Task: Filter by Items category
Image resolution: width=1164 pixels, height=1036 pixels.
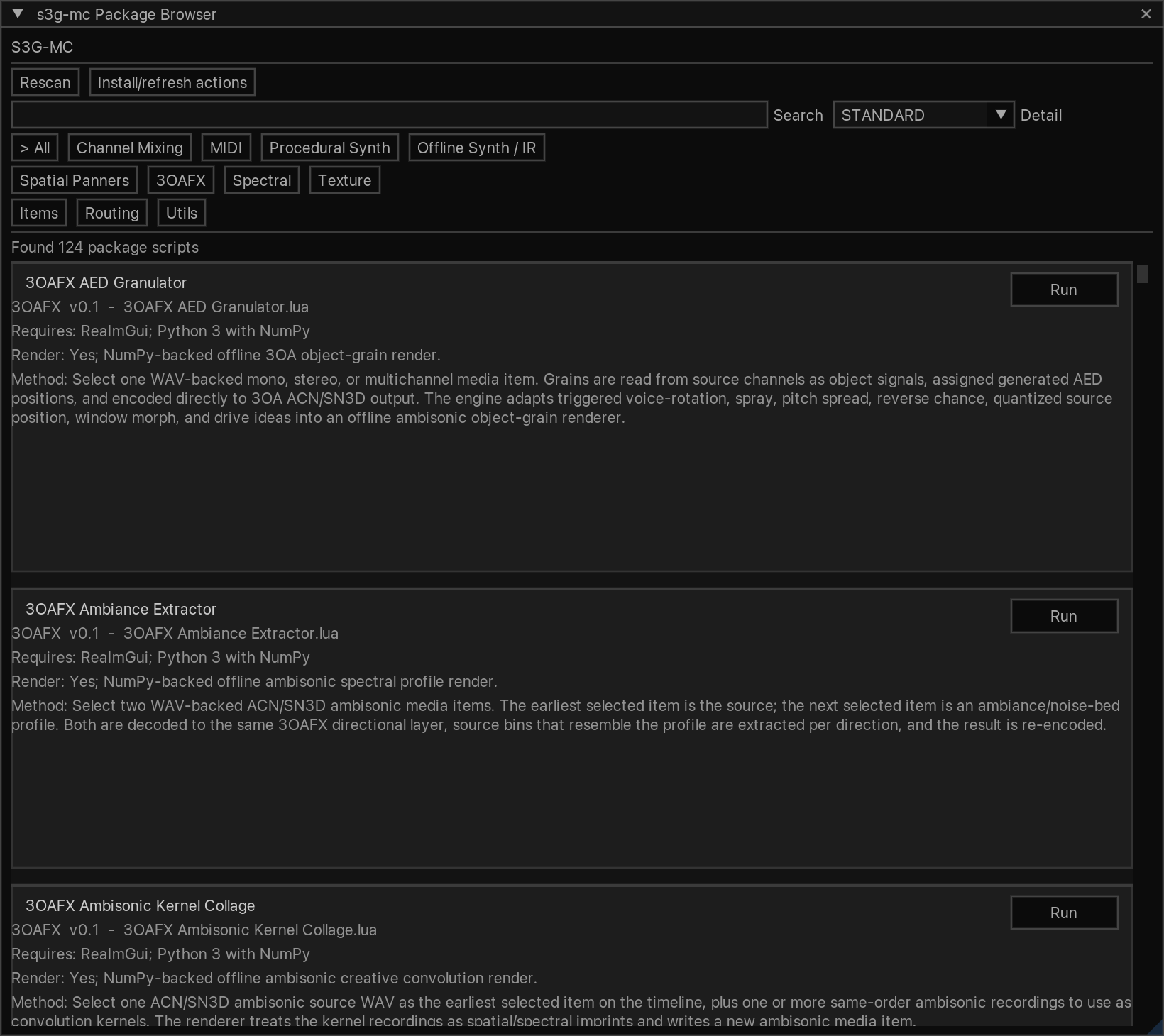Action: 39,213
